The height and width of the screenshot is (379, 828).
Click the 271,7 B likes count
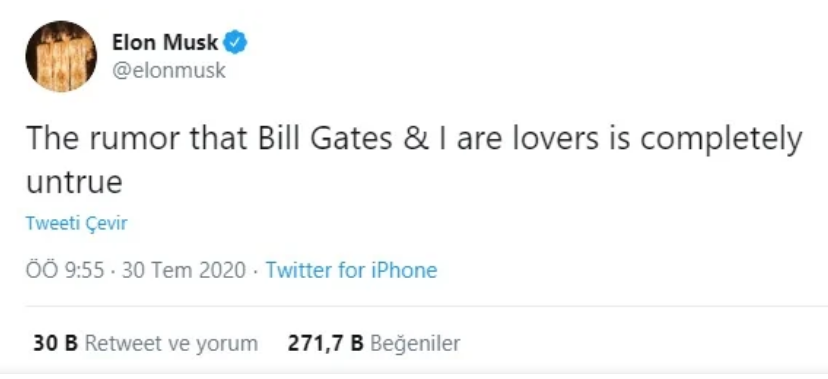pyautogui.click(x=326, y=344)
